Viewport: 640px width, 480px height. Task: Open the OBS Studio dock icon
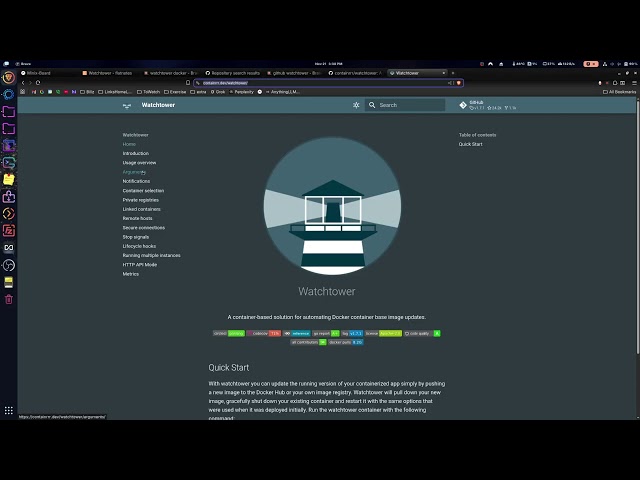[9, 265]
